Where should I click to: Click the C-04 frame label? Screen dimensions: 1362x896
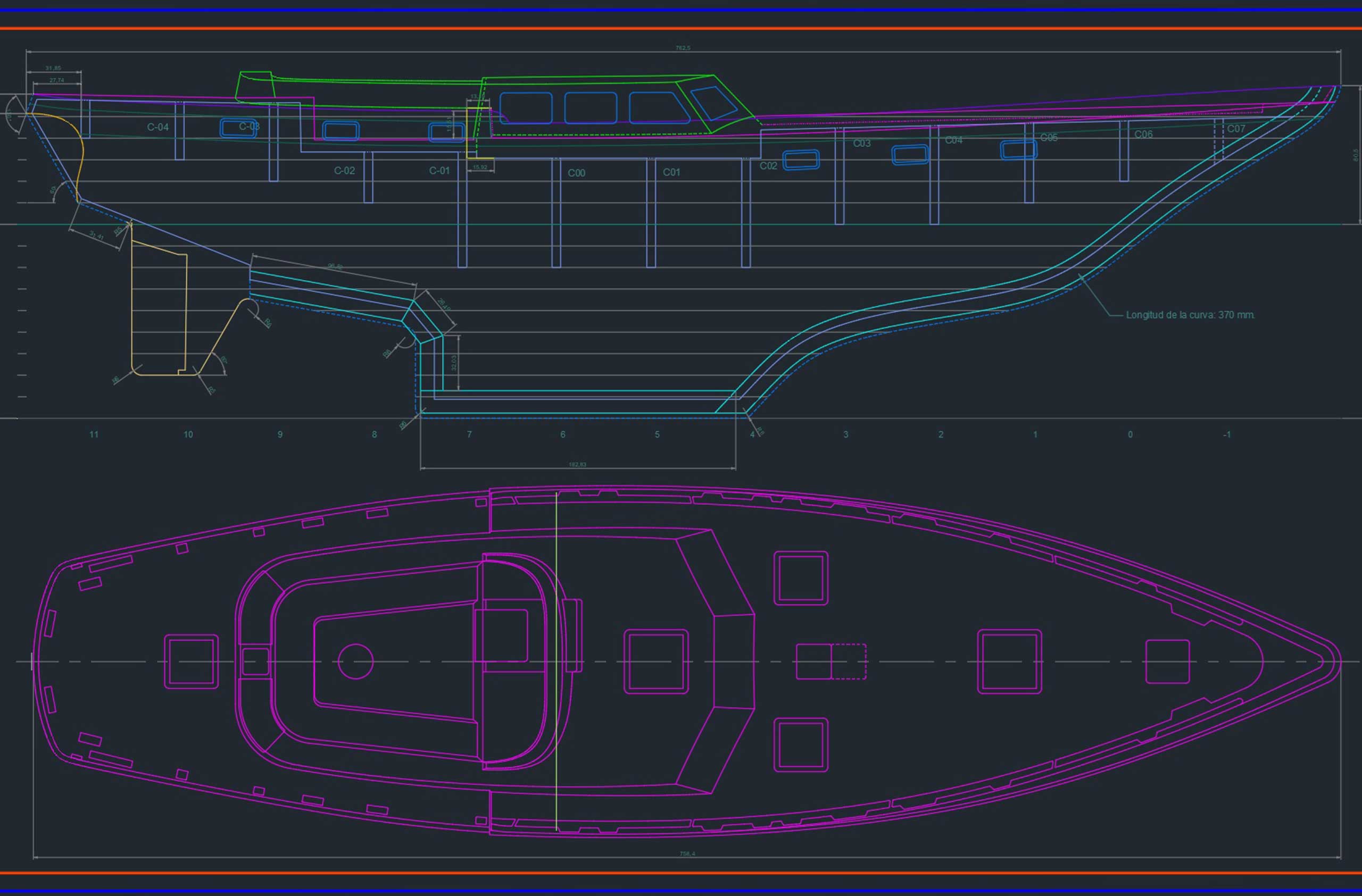(x=158, y=127)
